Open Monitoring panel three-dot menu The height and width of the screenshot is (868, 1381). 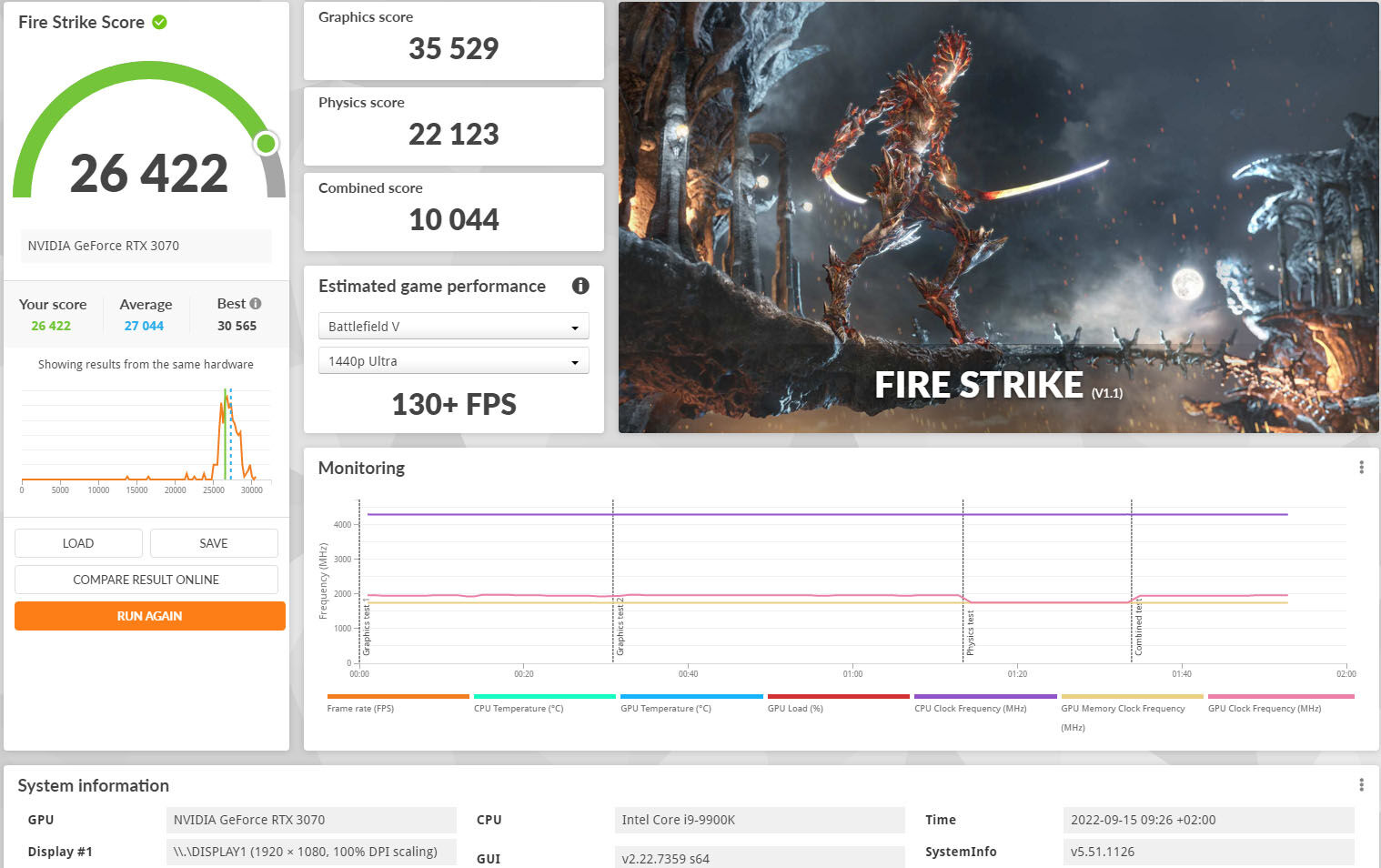1361,468
